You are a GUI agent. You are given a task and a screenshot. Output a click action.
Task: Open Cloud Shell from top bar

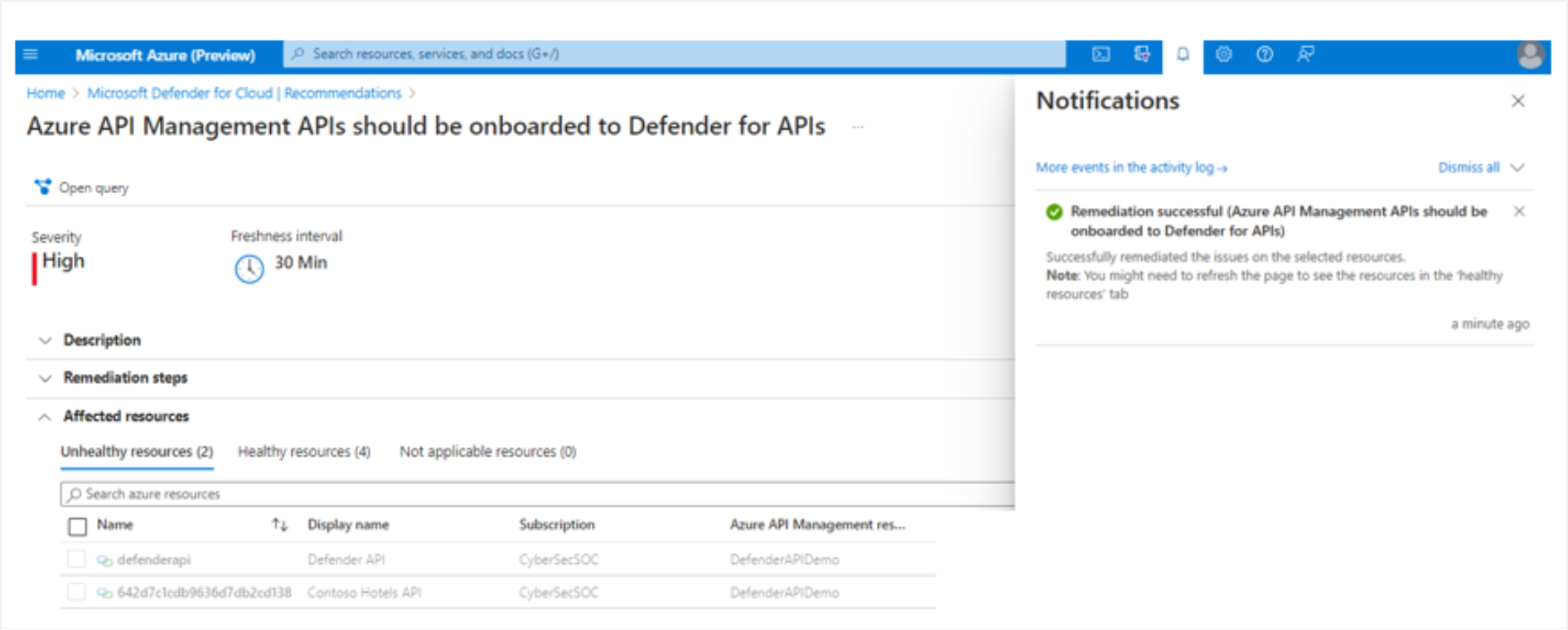[1101, 55]
